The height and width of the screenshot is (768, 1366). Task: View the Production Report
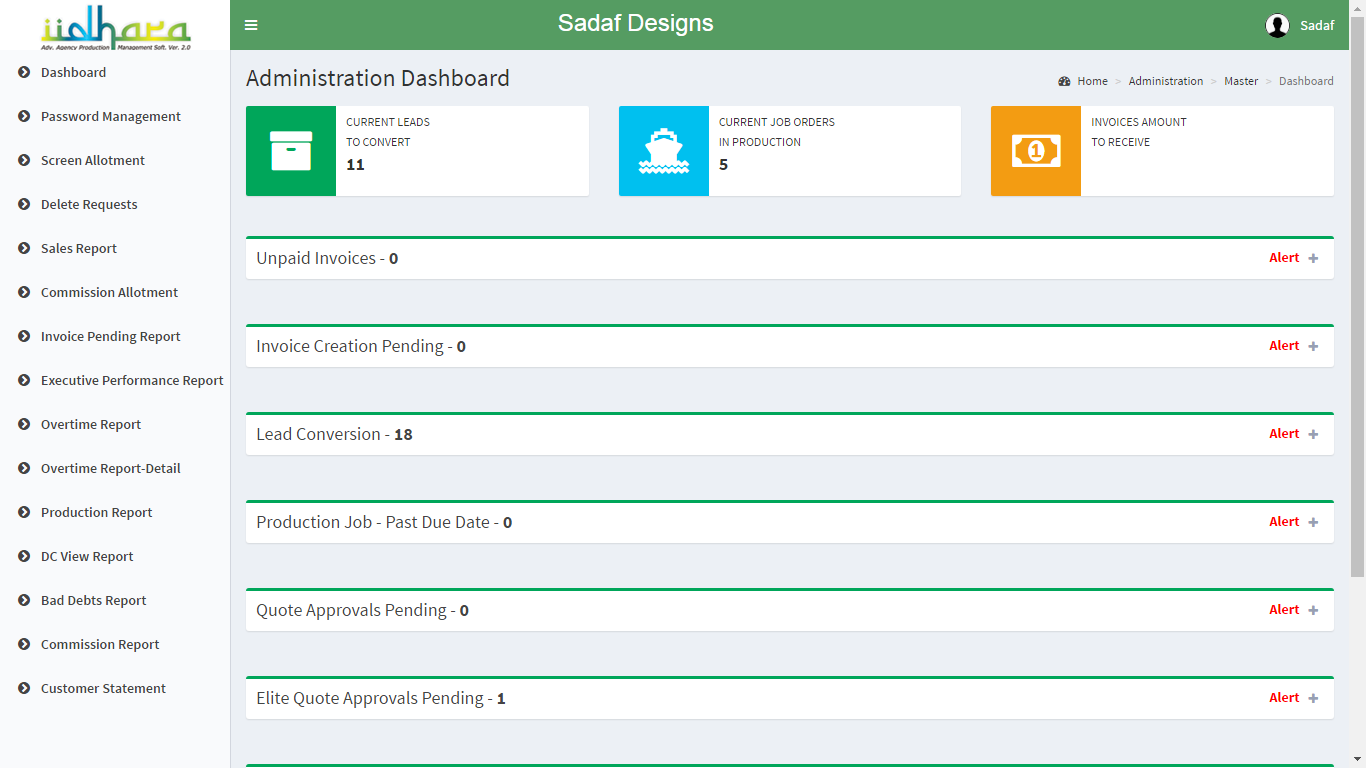[97, 512]
